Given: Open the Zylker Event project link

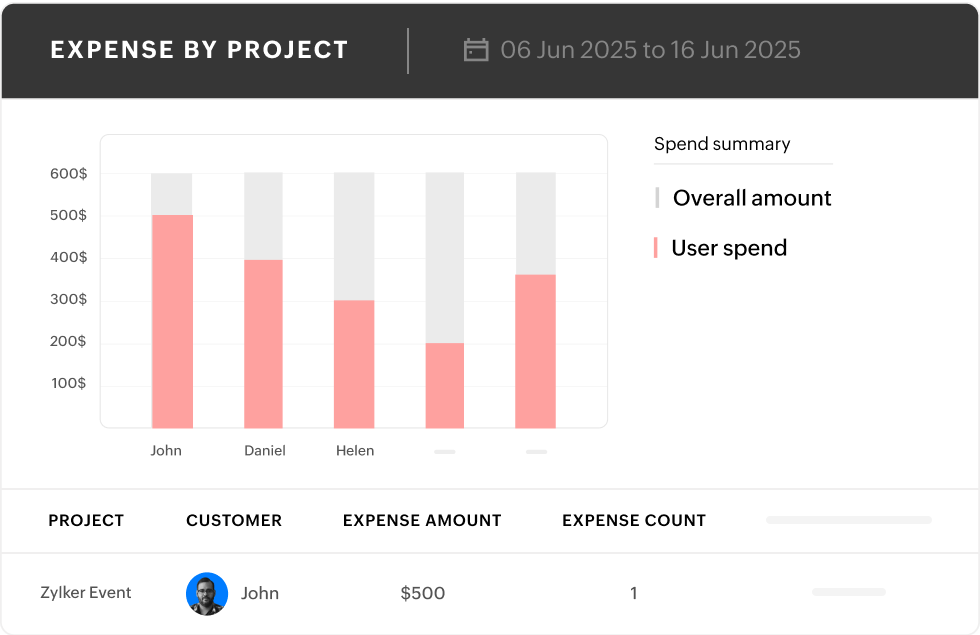Looking at the screenshot, I should click(86, 593).
